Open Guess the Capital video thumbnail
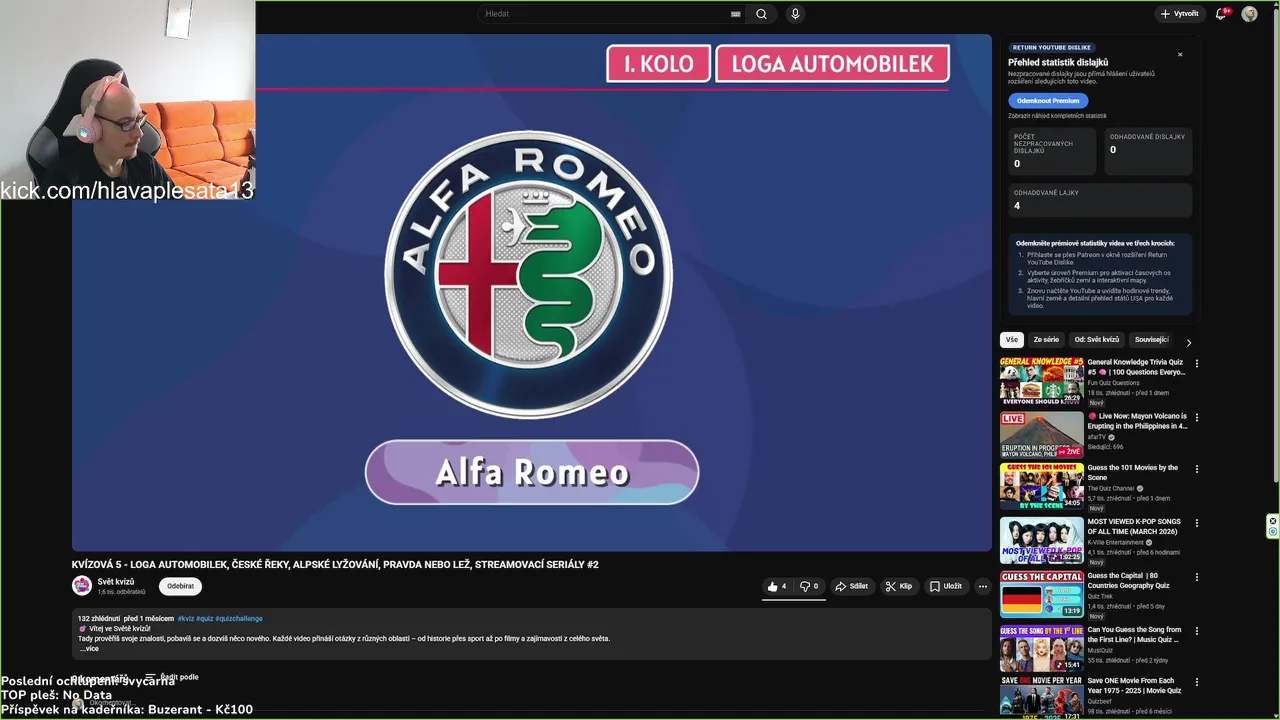This screenshot has width=1280, height=720. tap(1041, 594)
